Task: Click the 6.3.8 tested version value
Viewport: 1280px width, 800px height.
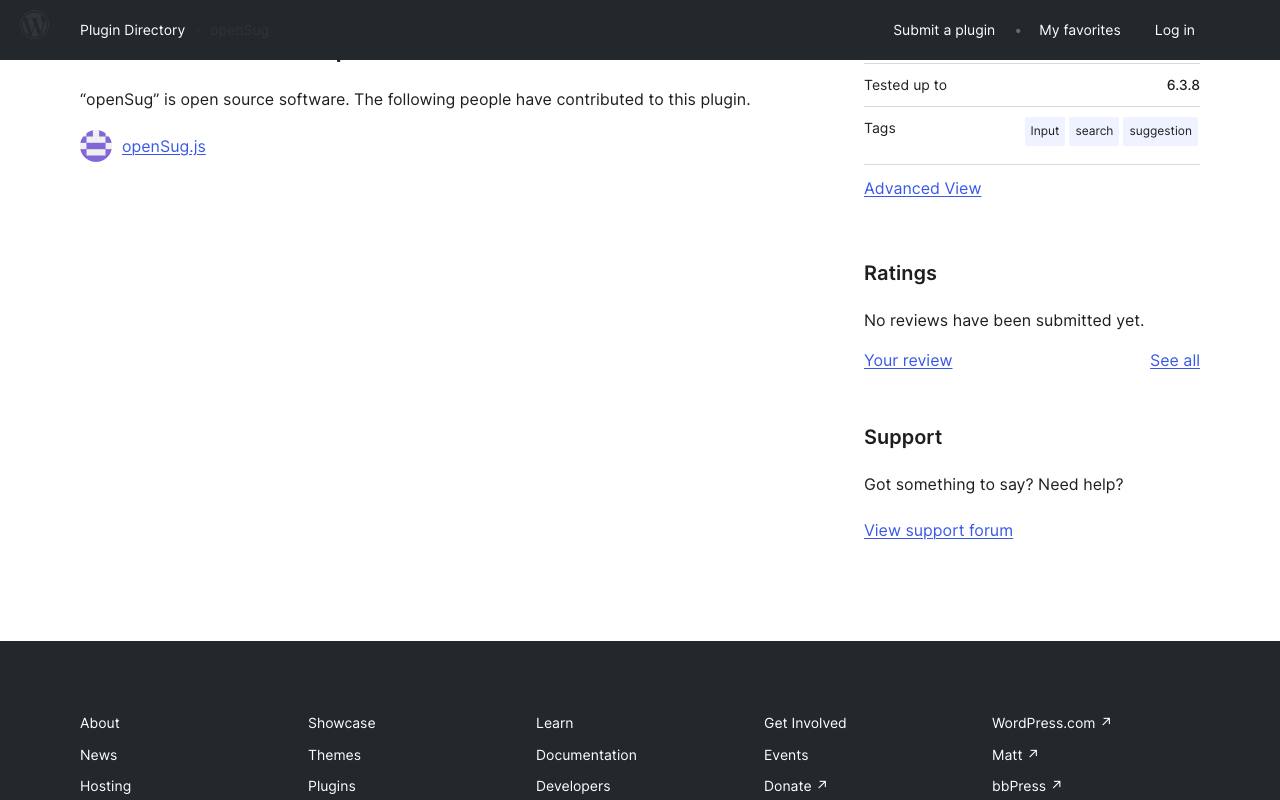Action: (x=1183, y=85)
